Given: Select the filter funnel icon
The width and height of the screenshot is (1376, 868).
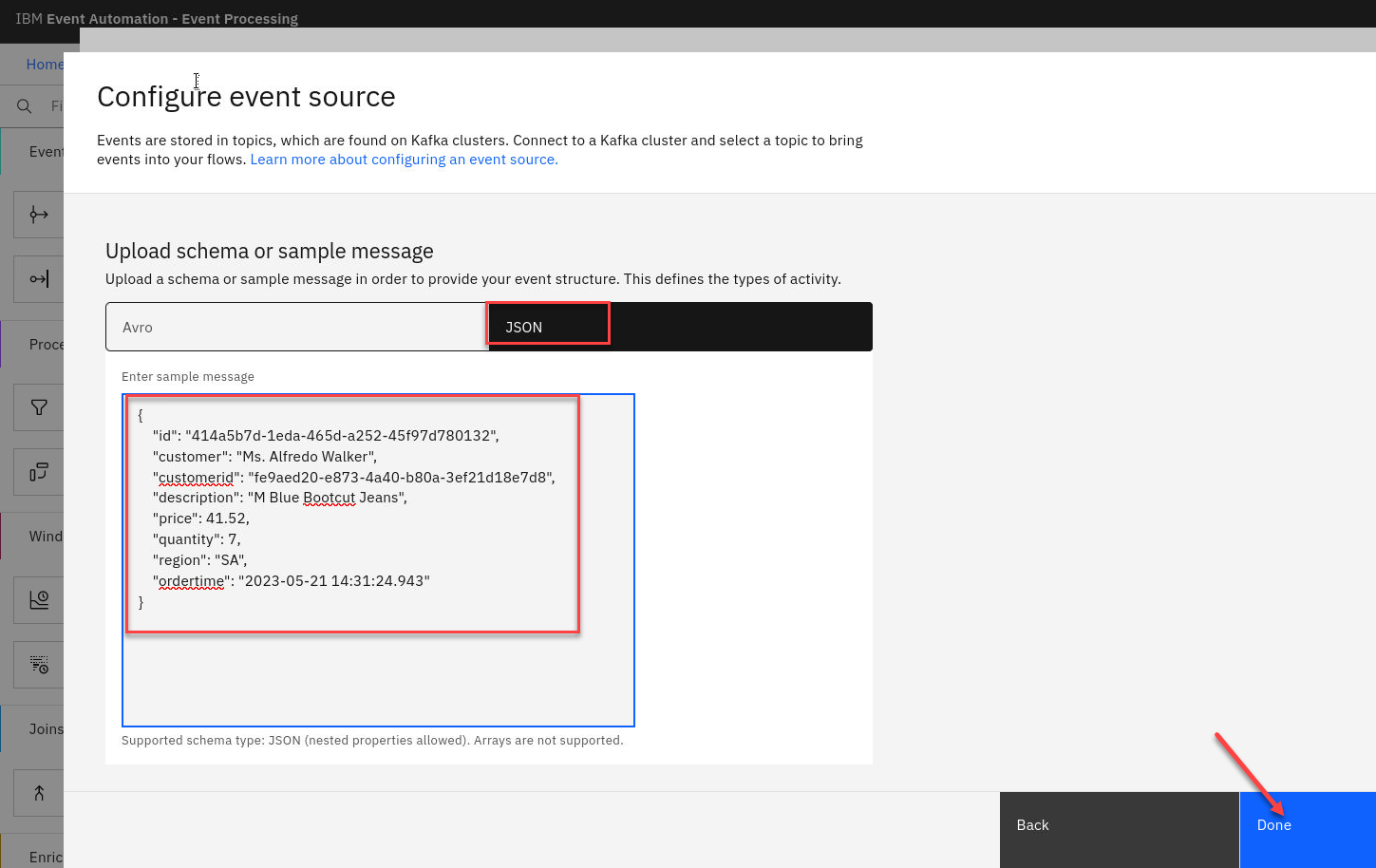Looking at the screenshot, I should (39, 407).
